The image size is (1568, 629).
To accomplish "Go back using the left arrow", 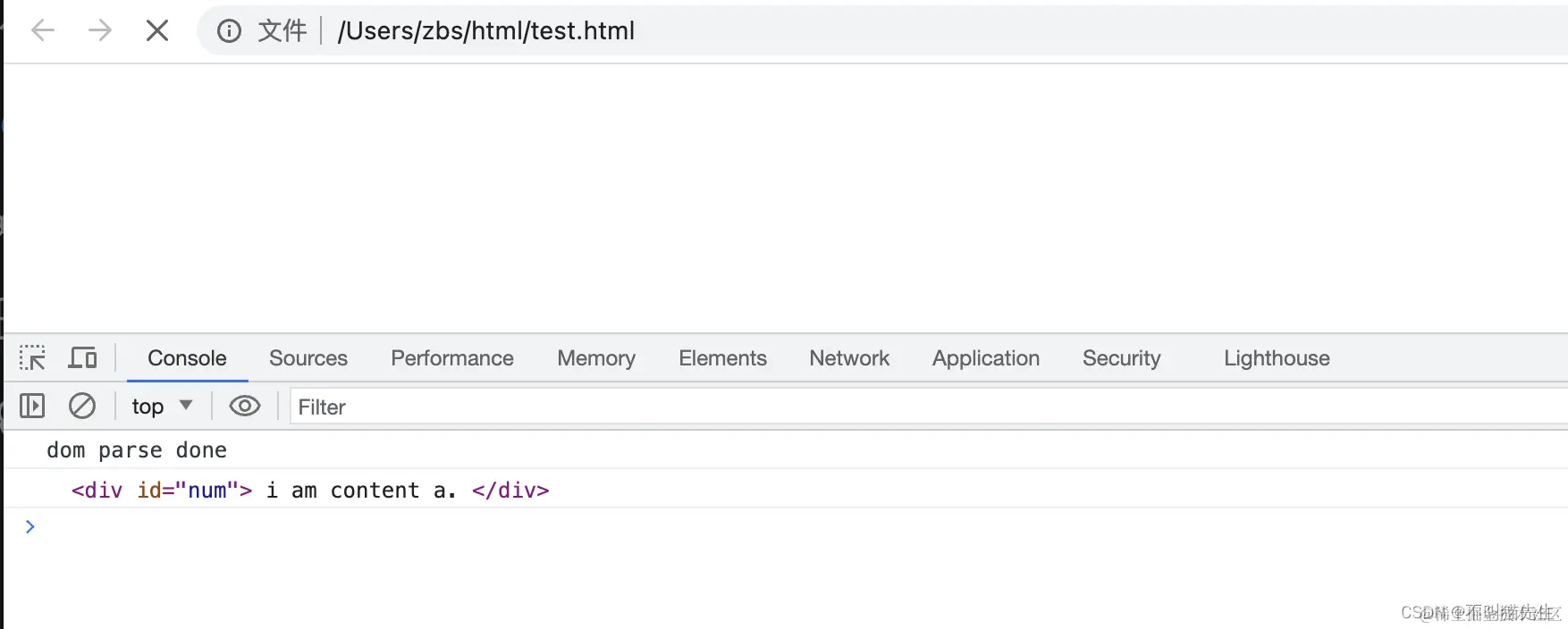I will 43,31.
